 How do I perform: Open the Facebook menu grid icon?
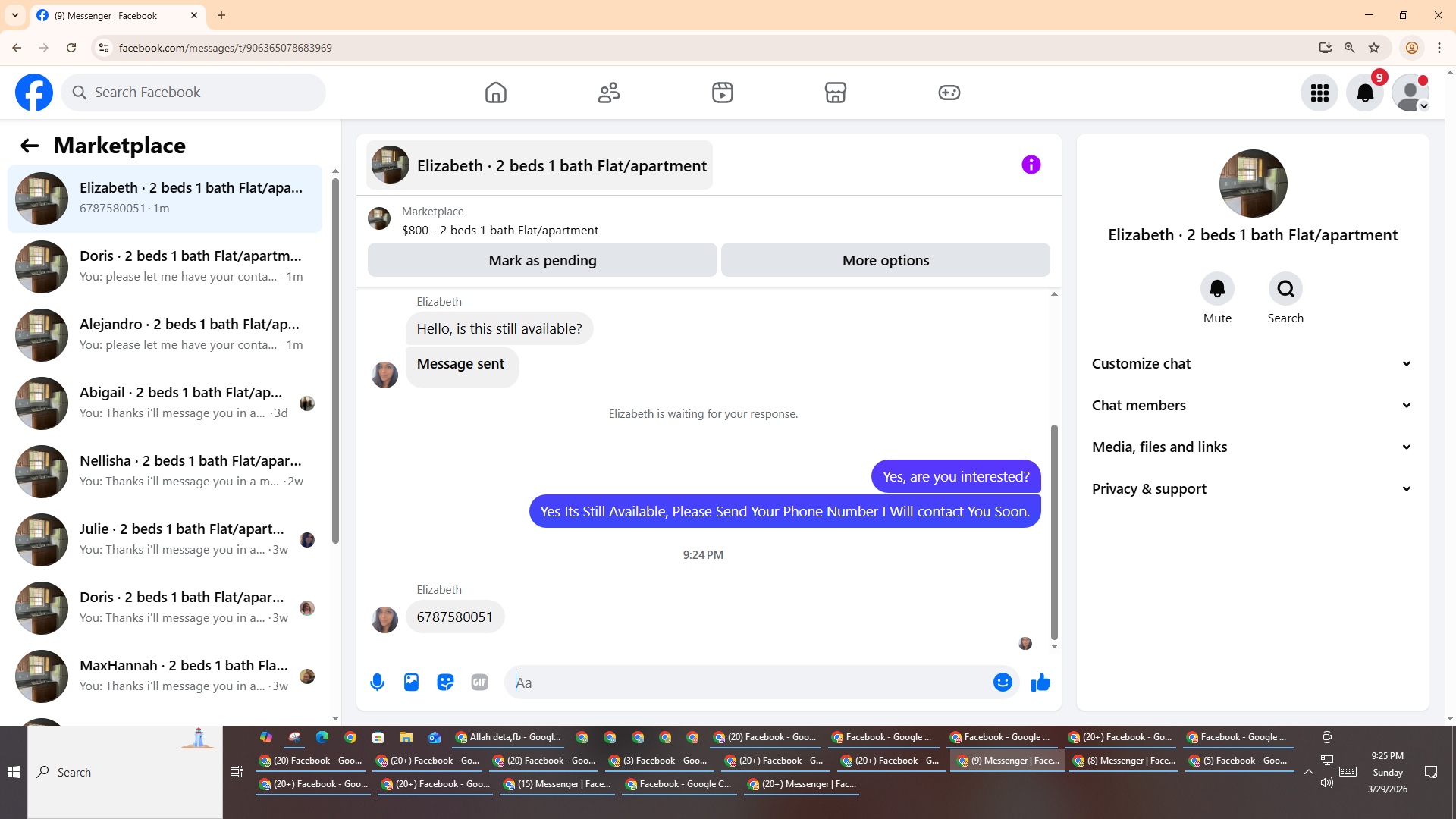tap(1319, 93)
